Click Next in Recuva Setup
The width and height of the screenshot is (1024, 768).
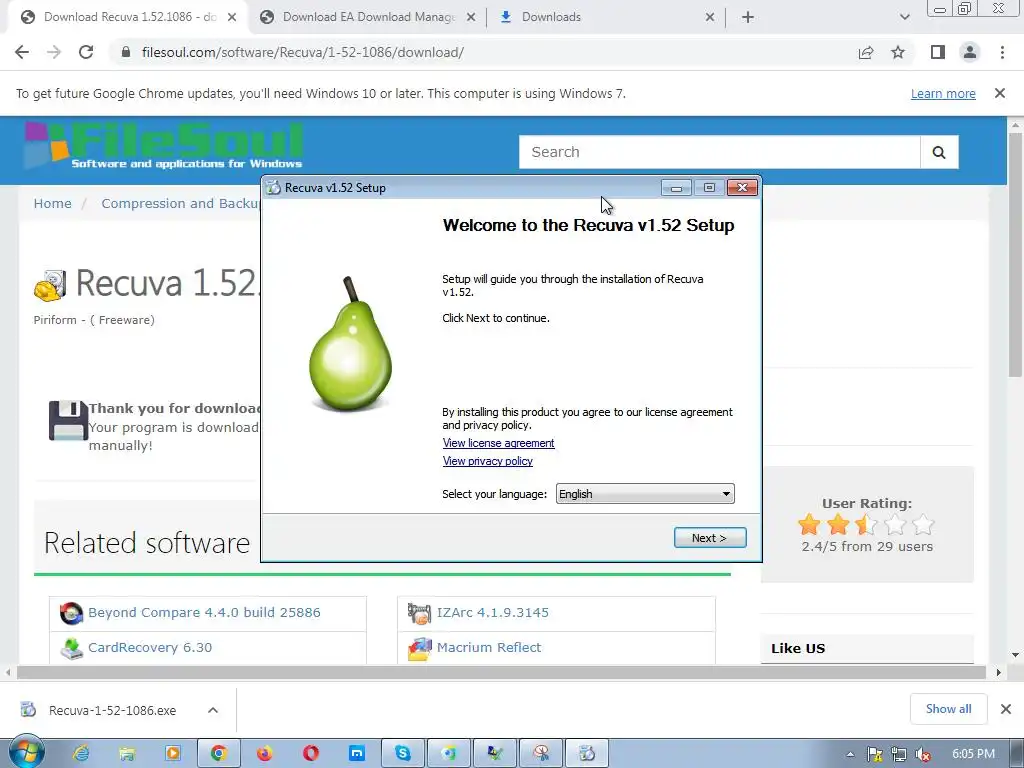coord(710,537)
